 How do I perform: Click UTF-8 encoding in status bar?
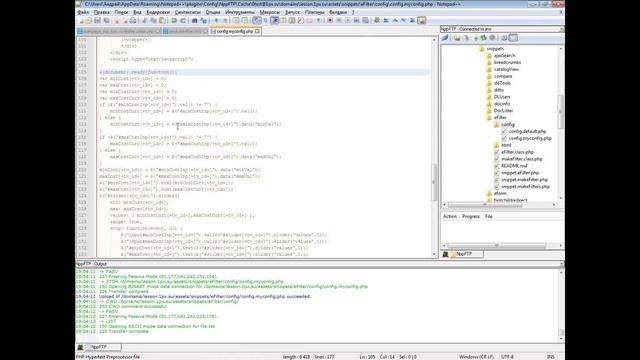click(x=507, y=357)
